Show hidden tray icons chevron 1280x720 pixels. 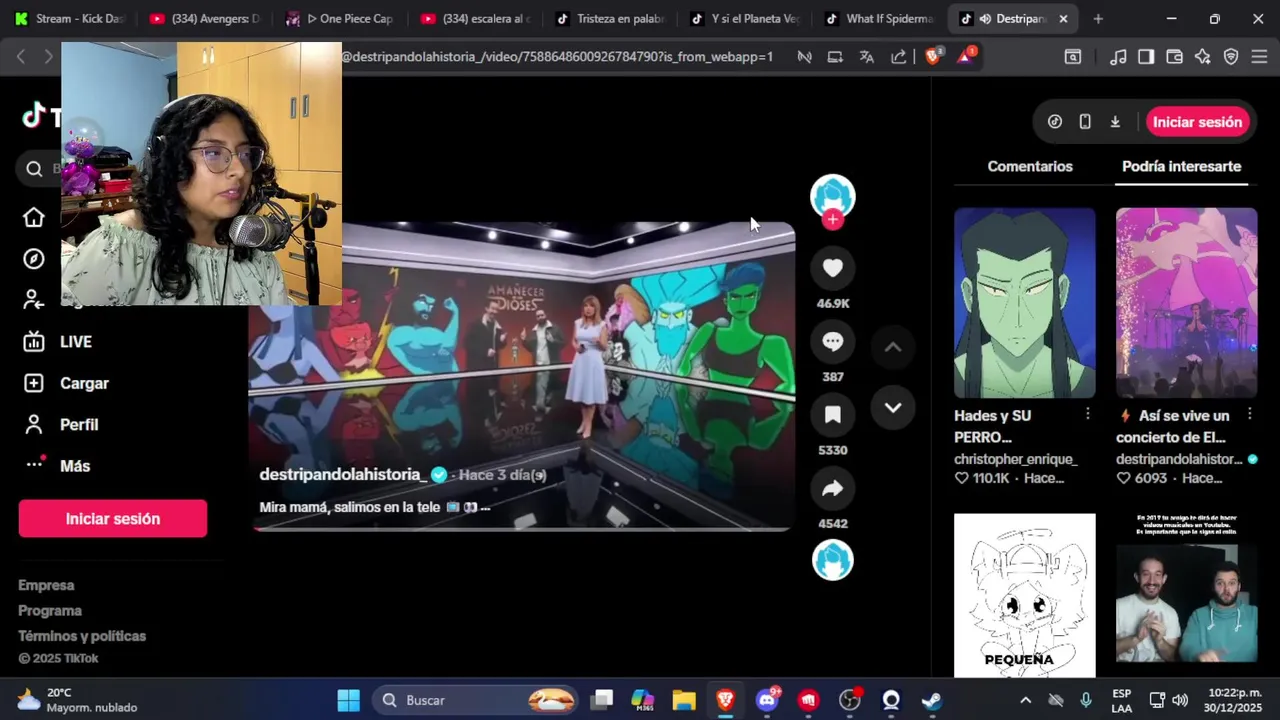[x=1025, y=700]
